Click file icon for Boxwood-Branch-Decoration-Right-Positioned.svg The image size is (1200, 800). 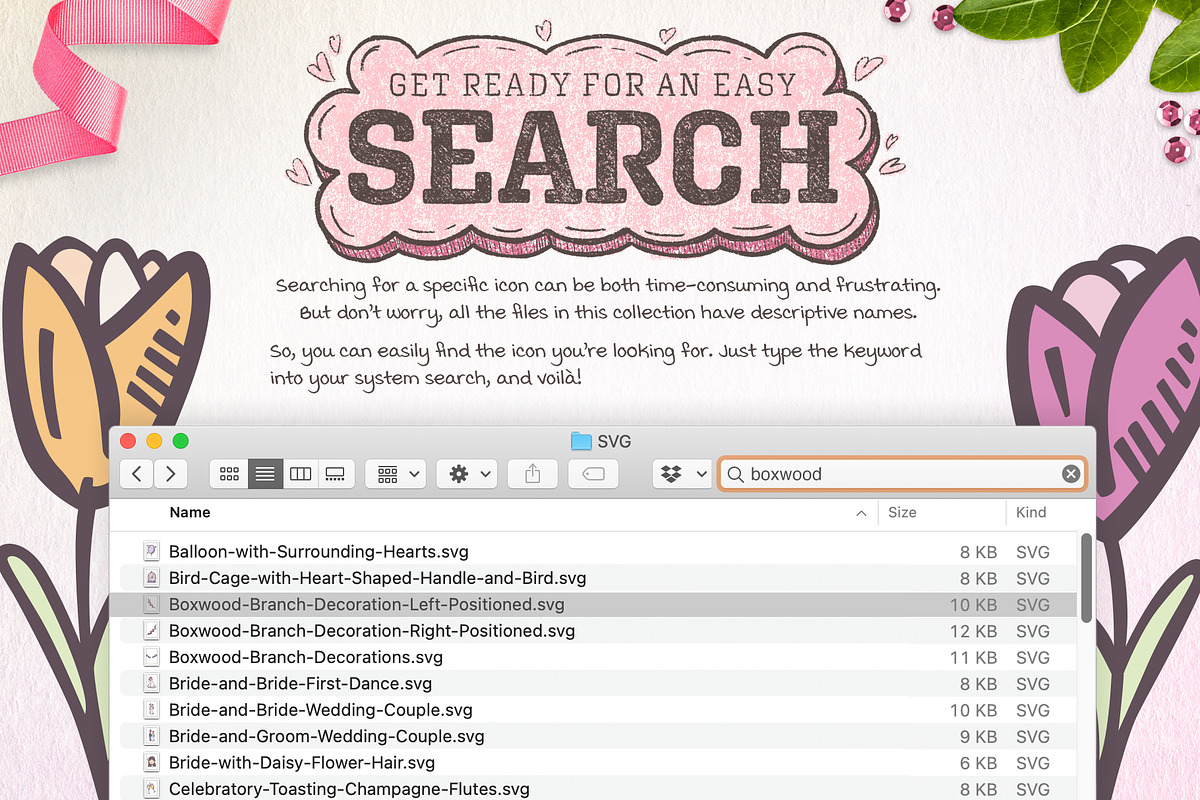click(x=151, y=631)
